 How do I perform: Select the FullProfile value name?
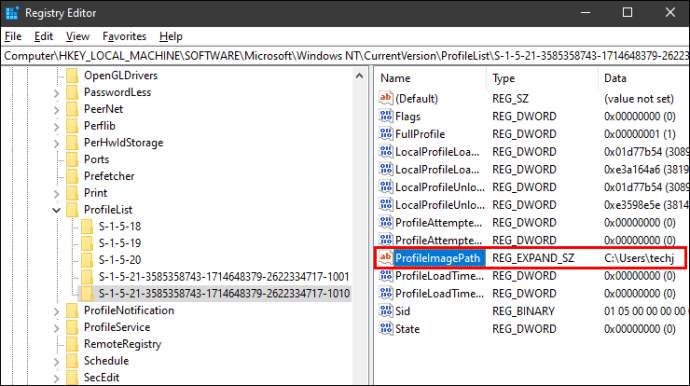(x=420, y=134)
